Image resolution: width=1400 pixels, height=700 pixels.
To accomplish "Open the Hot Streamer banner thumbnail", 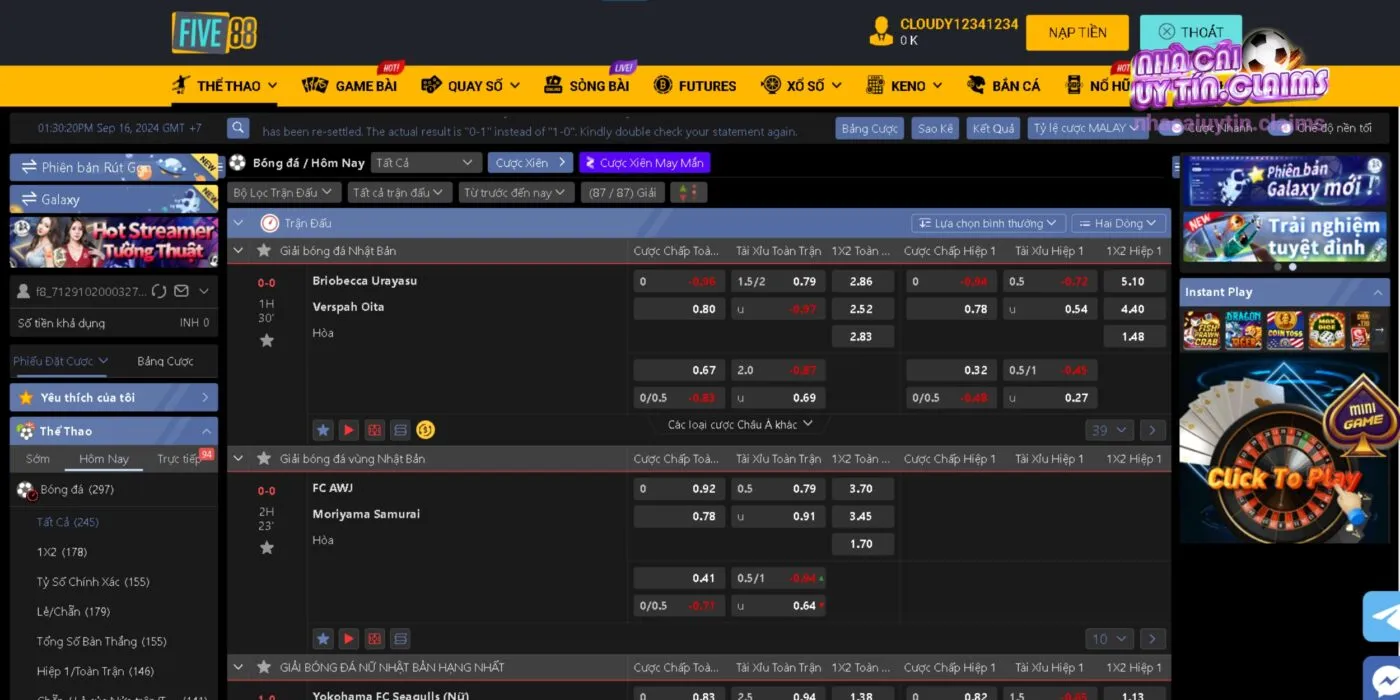I will [x=114, y=242].
